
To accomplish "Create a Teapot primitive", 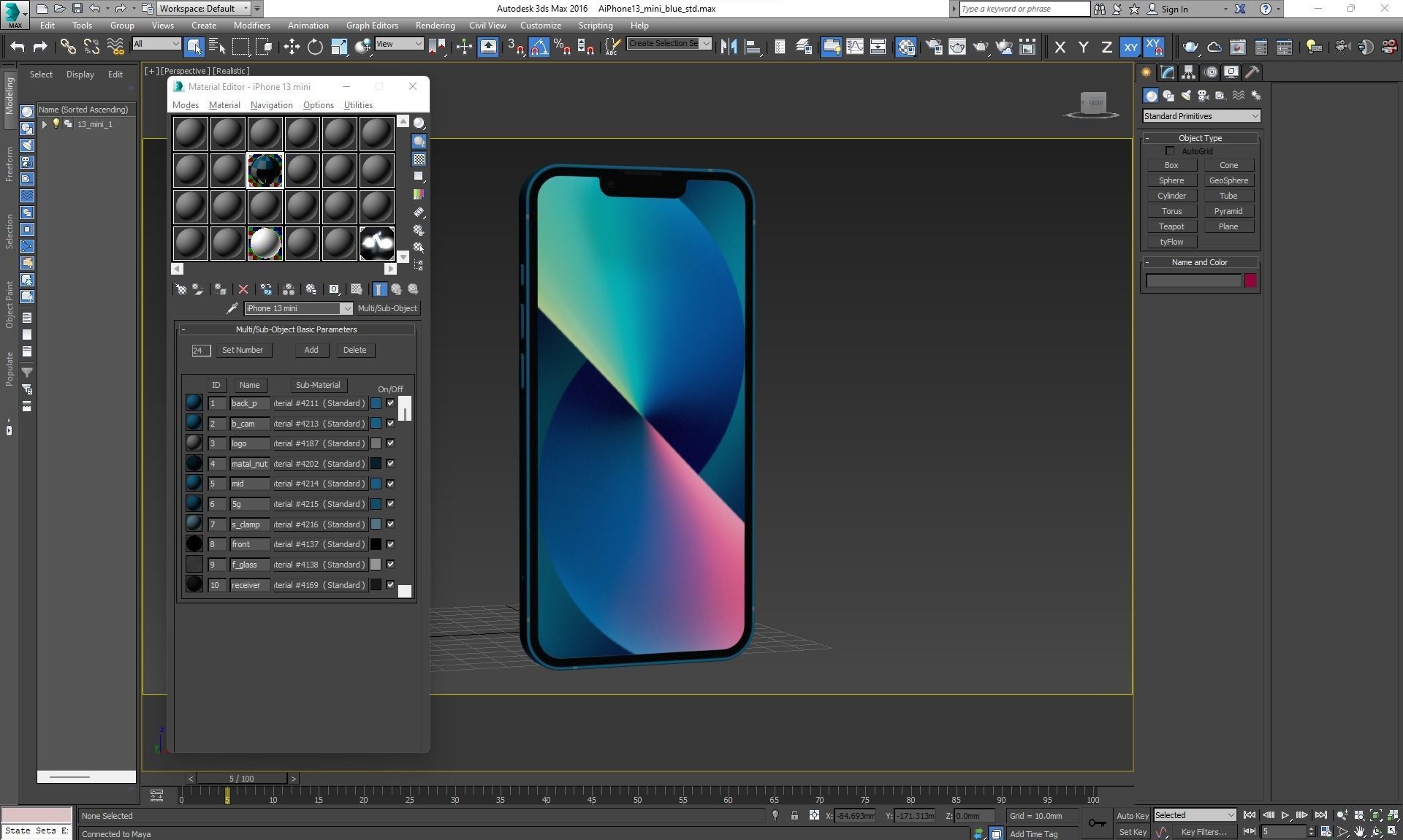I will pyautogui.click(x=1171, y=226).
